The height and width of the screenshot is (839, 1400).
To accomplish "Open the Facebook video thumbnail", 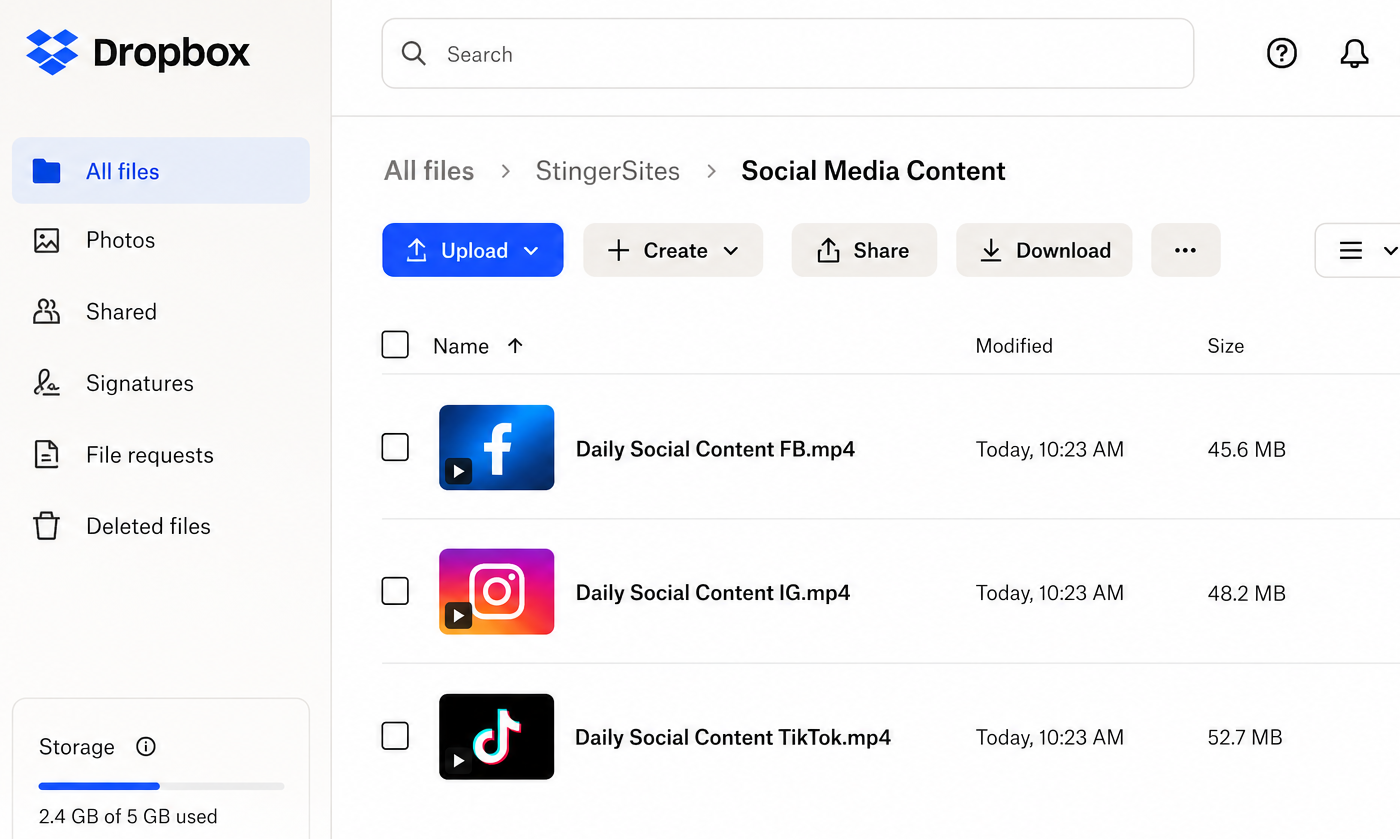I will (496, 447).
